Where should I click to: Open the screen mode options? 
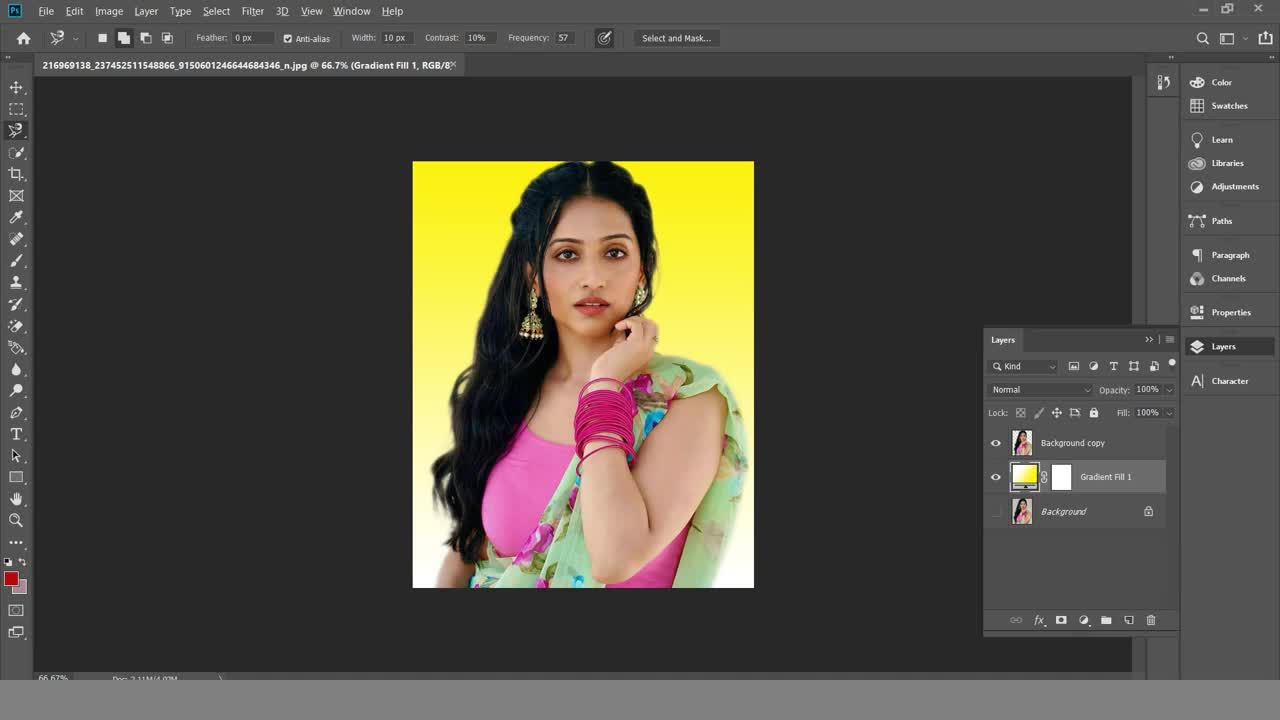[x=16, y=632]
